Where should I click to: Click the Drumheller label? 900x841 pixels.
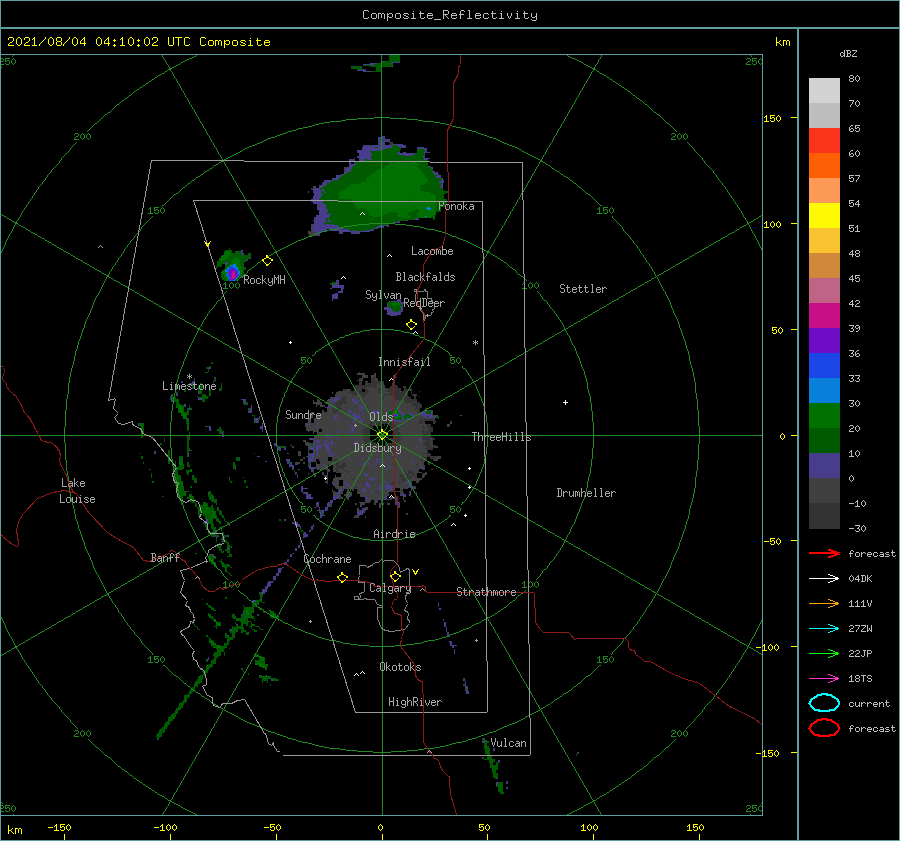click(586, 493)
